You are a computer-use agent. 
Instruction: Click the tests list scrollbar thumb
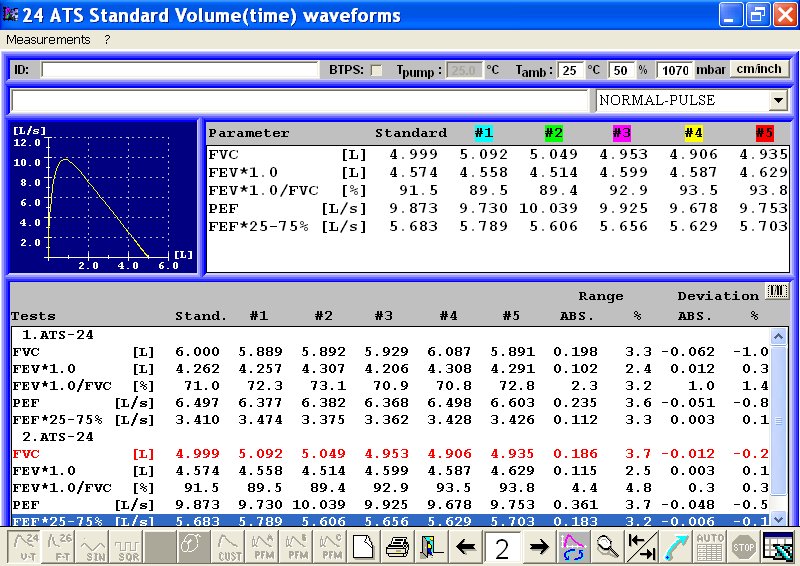tap(778, 420)
